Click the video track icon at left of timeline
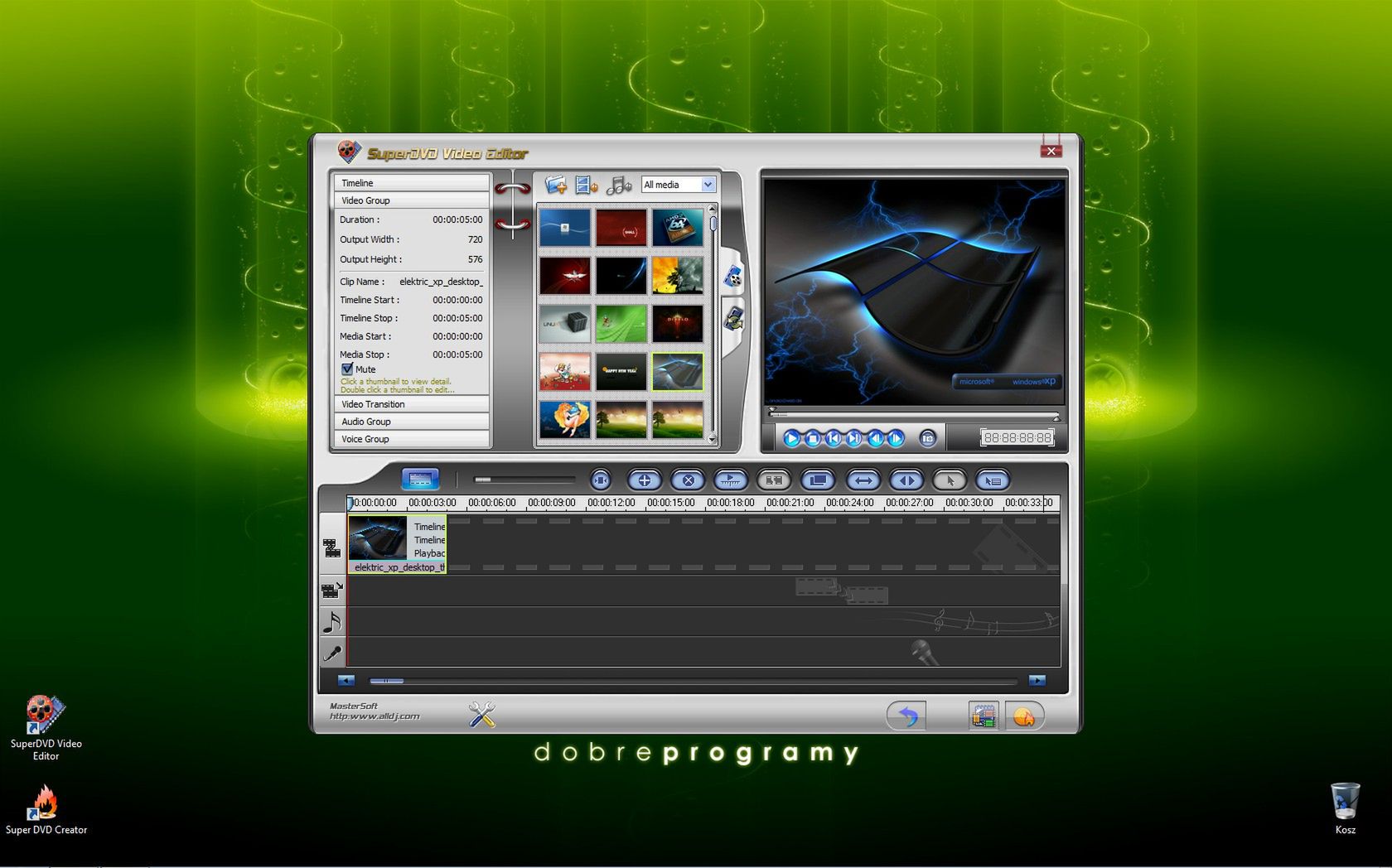1392x868 pixels. [x=331, y=547]
